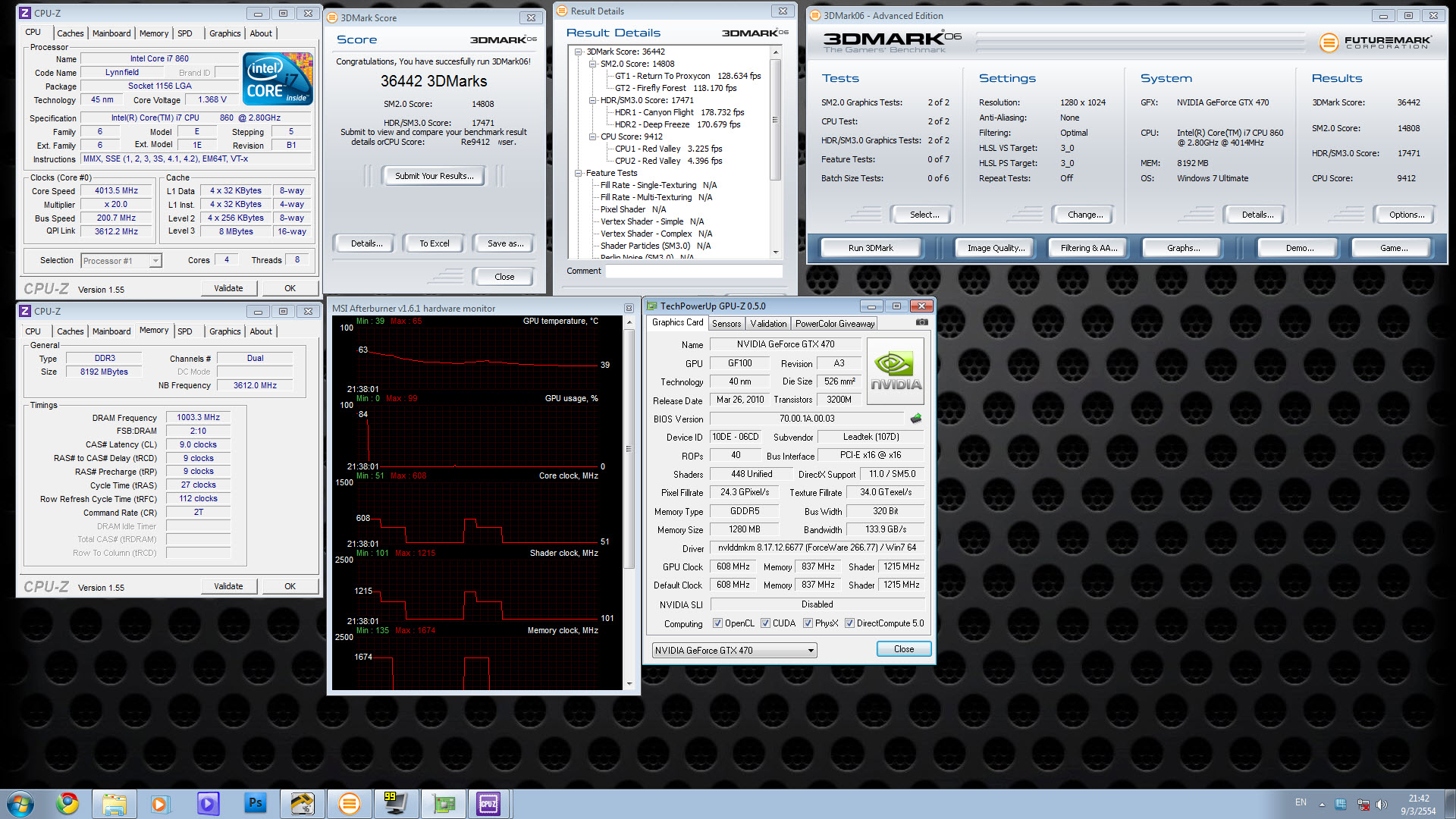Open the Mainboard tab in top CPU-Z
The height and width of the screenshot is (819, 1456).
pyautogui.click(x=111, y=33)
